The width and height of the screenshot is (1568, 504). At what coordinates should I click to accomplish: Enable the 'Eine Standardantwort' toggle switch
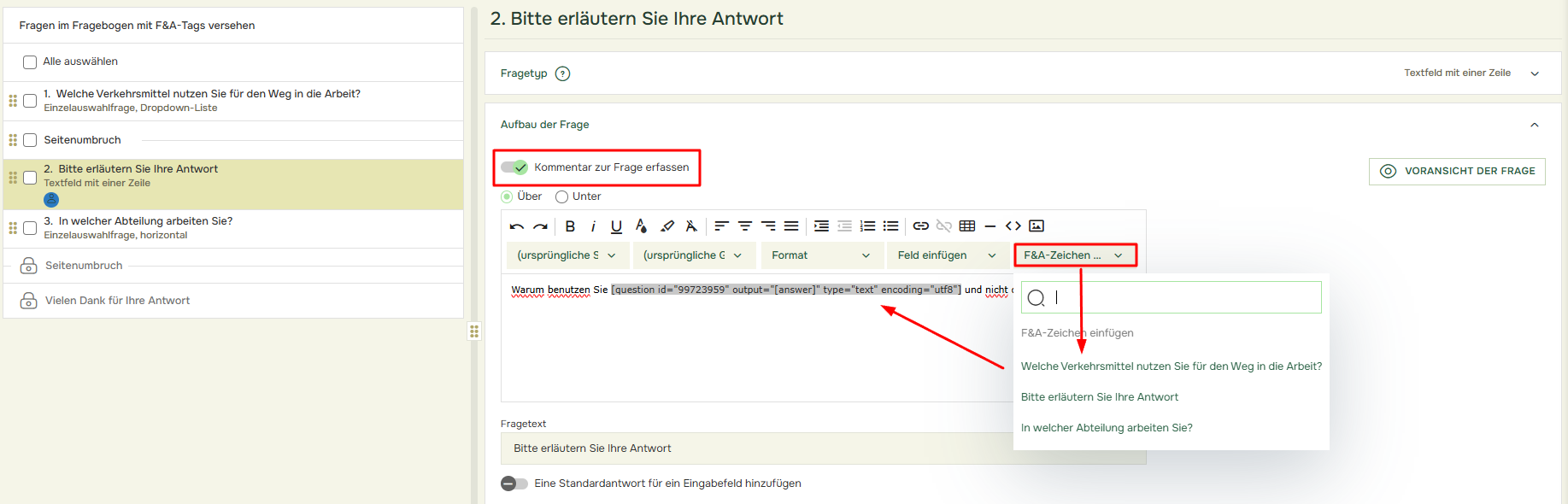coord(514,483)
